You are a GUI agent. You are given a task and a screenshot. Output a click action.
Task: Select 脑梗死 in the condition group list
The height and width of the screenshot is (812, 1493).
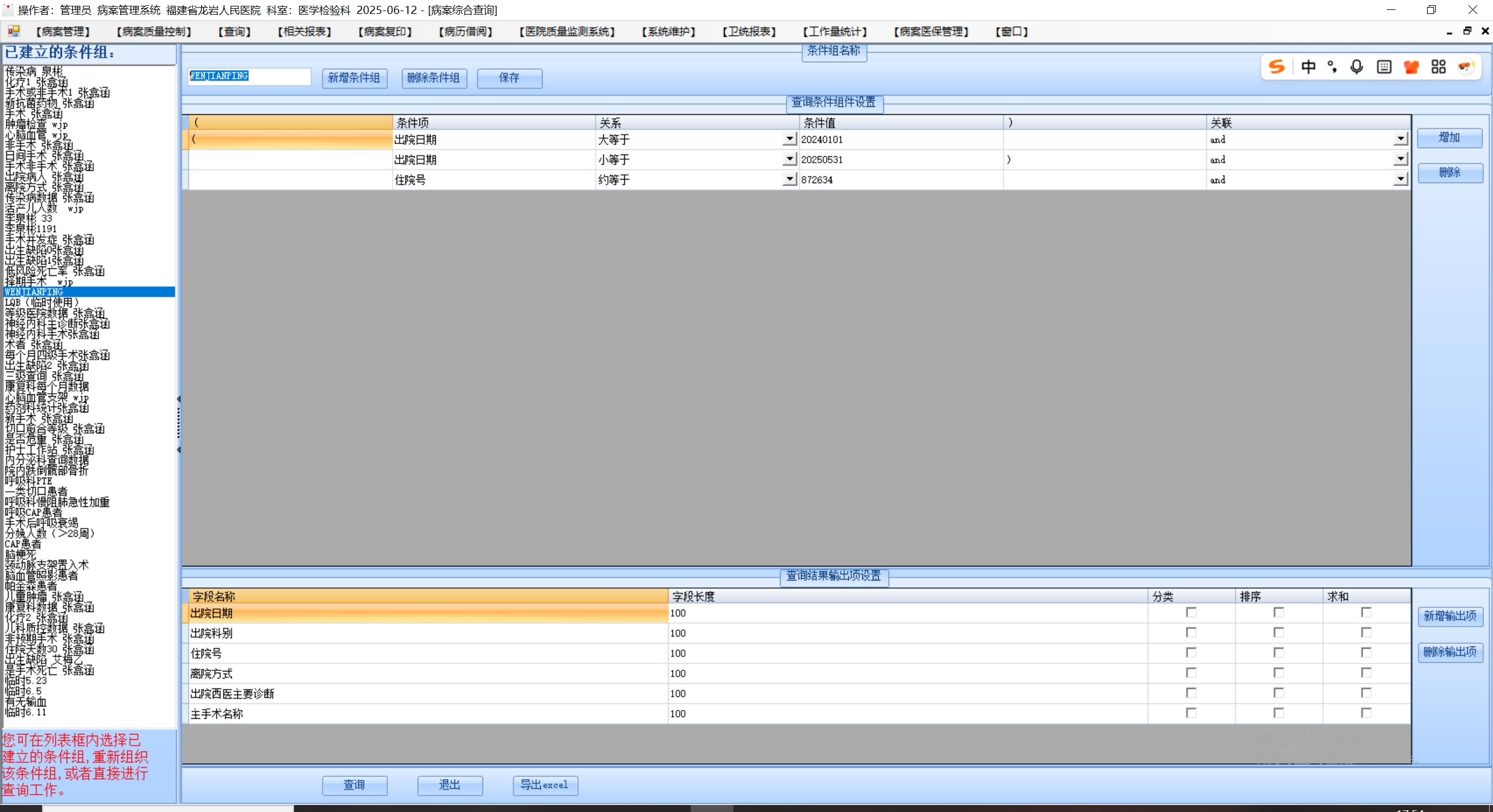tap(21, 555)
